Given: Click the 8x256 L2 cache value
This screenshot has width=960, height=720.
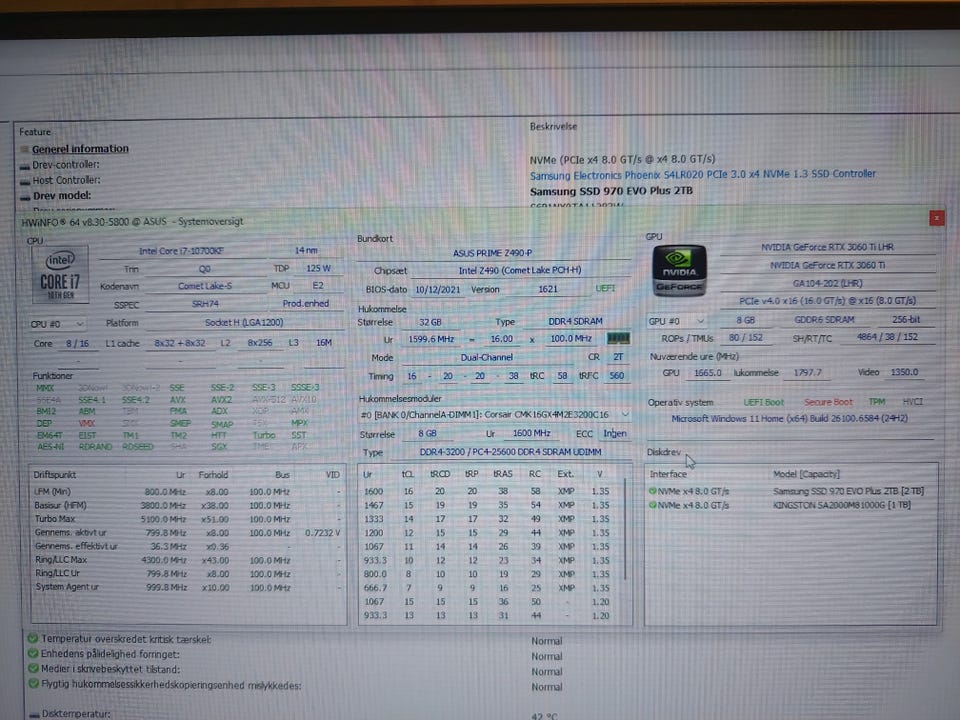Looking at the screenshot, I should click(x=260, y=343).
